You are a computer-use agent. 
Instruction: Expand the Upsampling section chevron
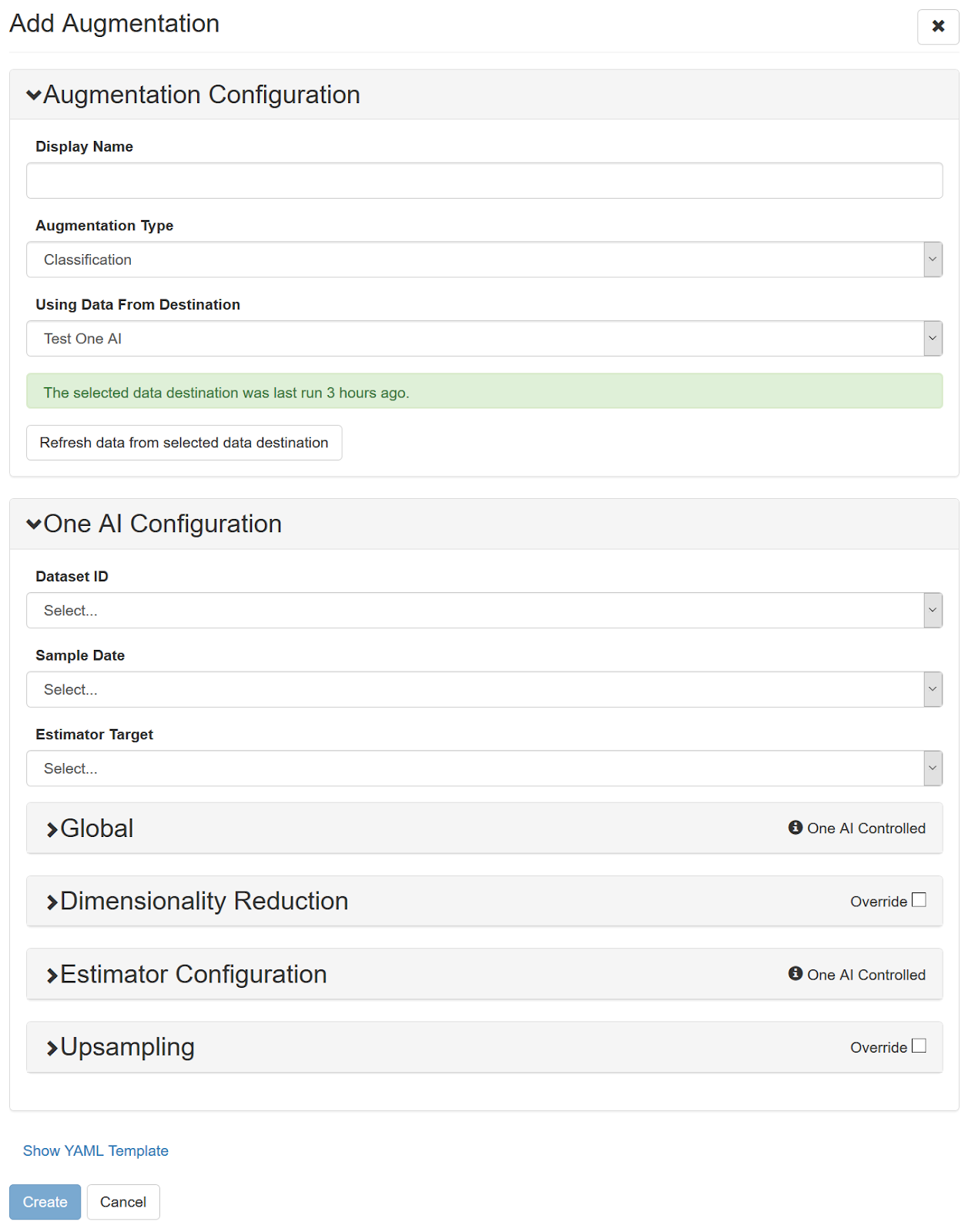pos(52,1048)
